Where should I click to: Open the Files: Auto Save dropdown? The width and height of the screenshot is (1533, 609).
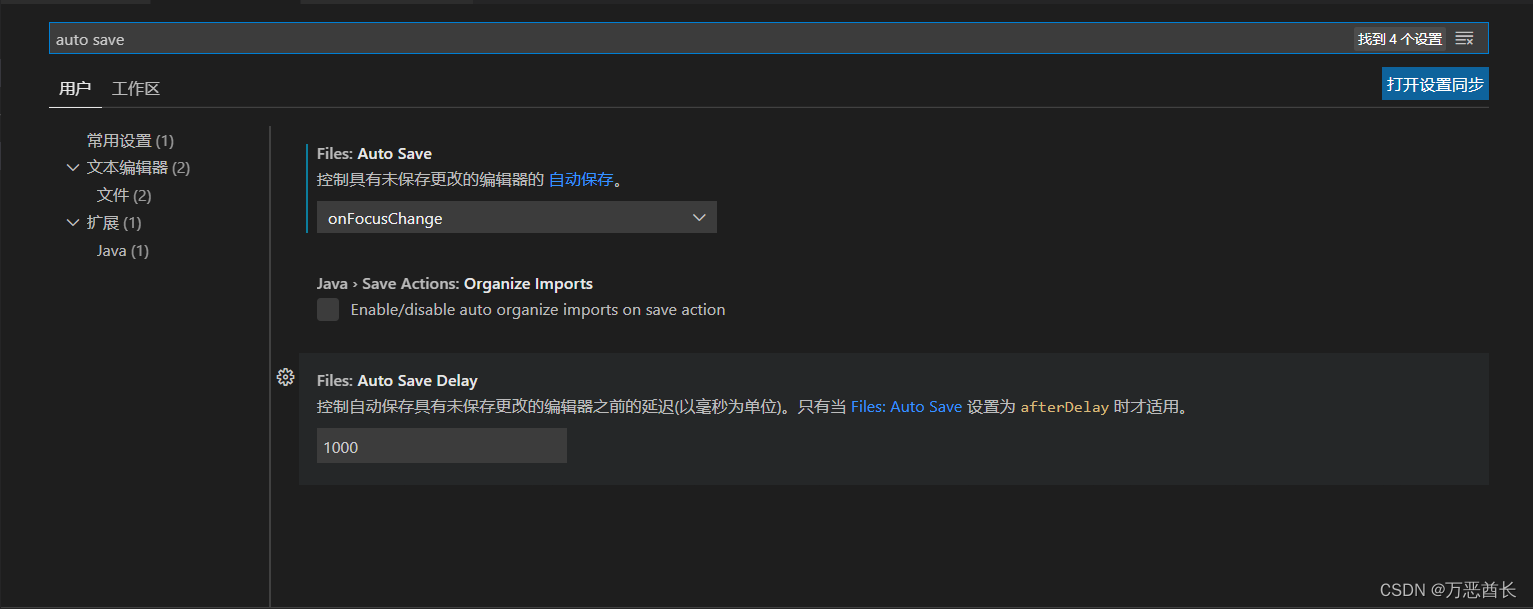point(699,217)
